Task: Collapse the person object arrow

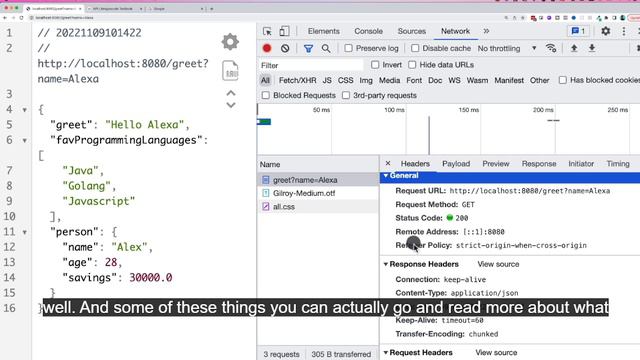Action: click(x=24, y=232)
